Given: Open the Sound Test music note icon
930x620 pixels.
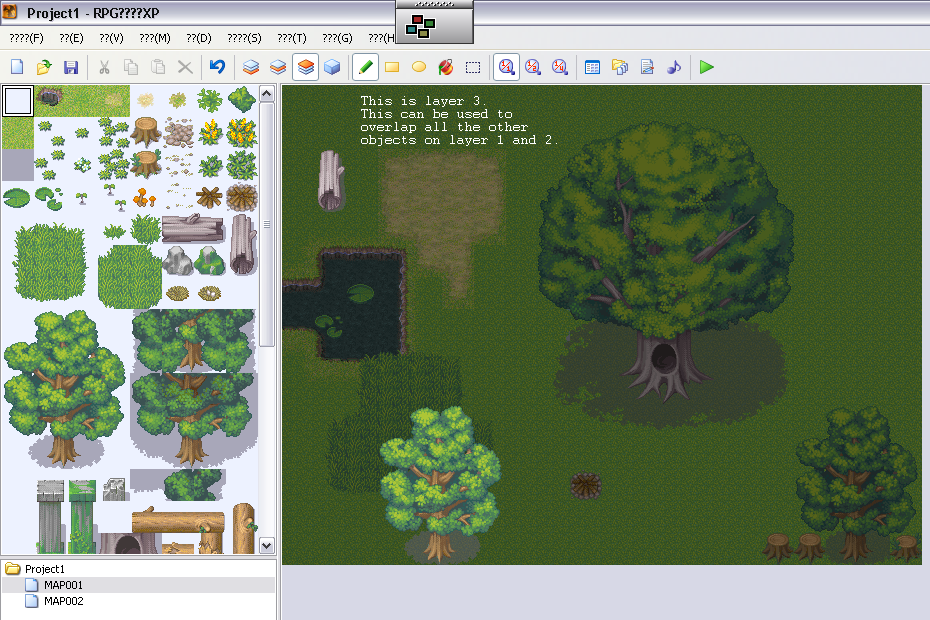Looking at the screenshot, I should 674,67.
